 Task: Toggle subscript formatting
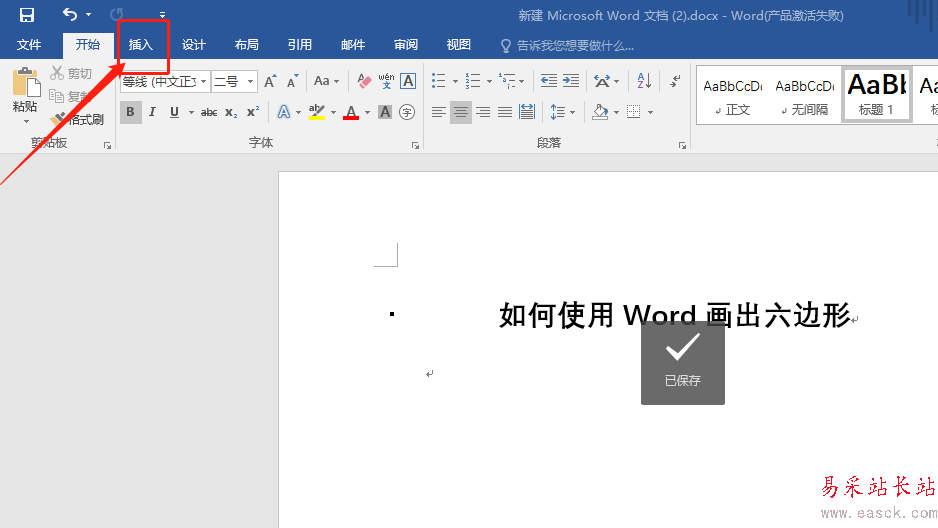coord(231,112)
